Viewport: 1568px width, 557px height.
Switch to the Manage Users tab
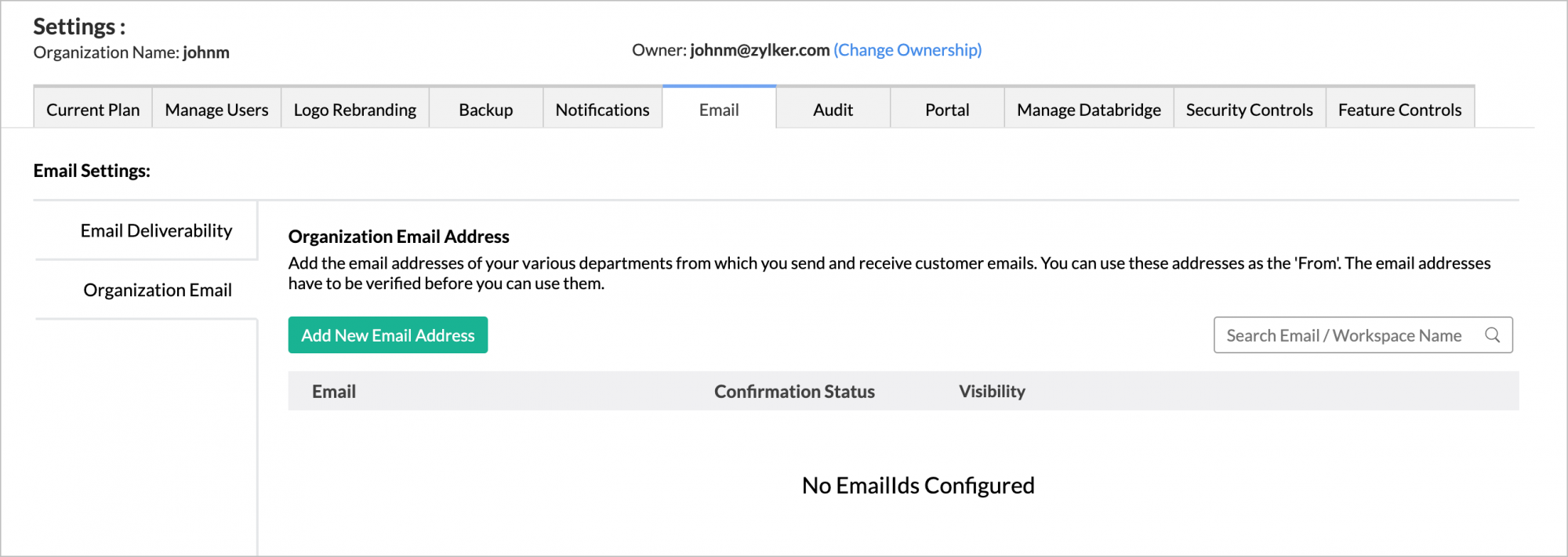click(x=216, y=109)
